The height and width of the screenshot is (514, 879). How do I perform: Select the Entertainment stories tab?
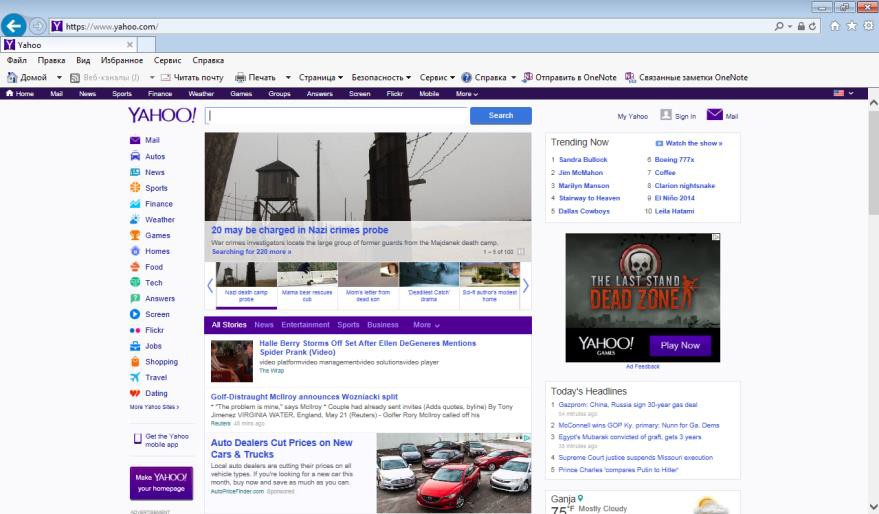[x=305, y=325]
